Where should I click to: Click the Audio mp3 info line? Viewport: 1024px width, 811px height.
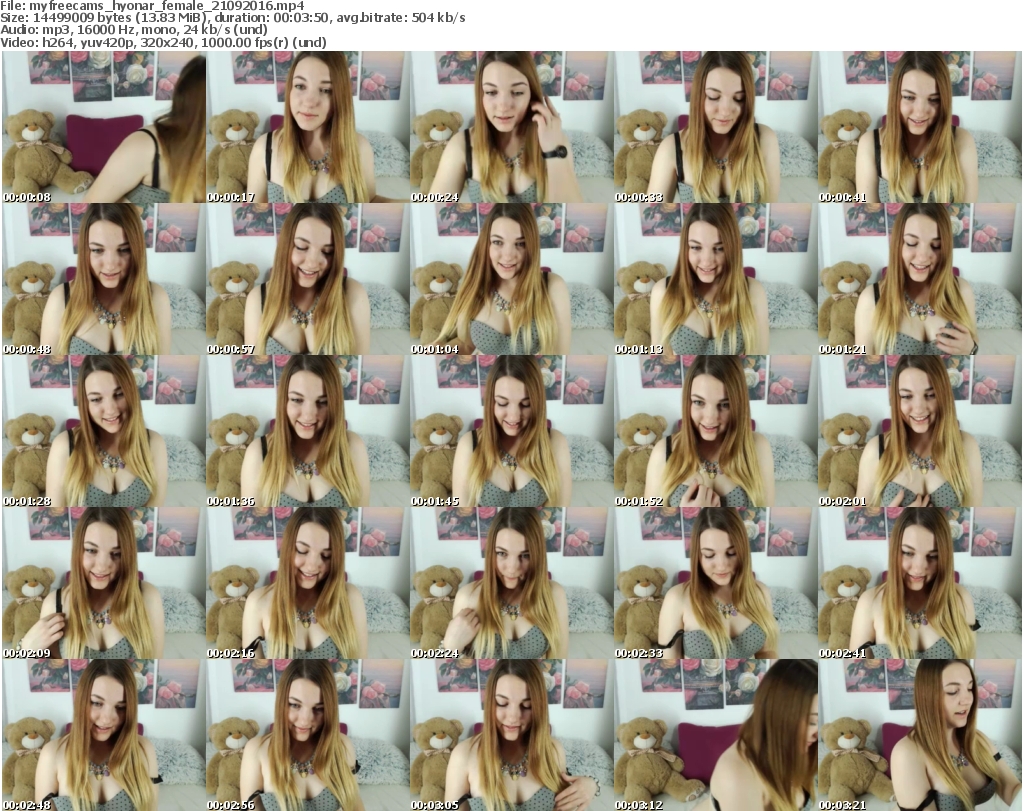click(x=134, y=30)
